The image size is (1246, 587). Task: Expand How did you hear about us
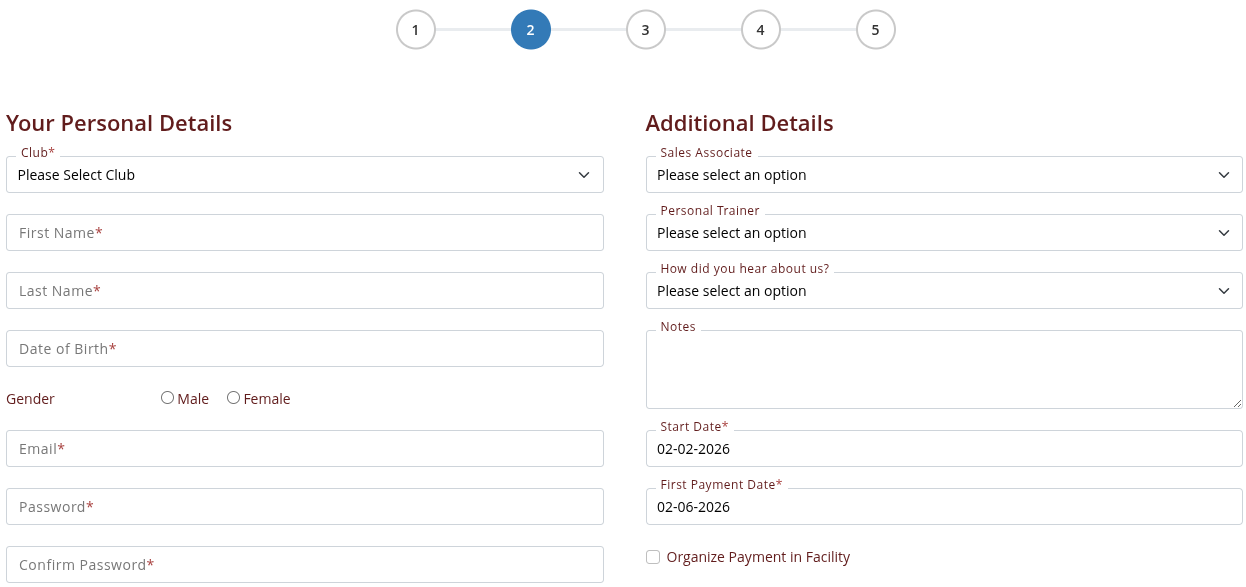[944, 291]
